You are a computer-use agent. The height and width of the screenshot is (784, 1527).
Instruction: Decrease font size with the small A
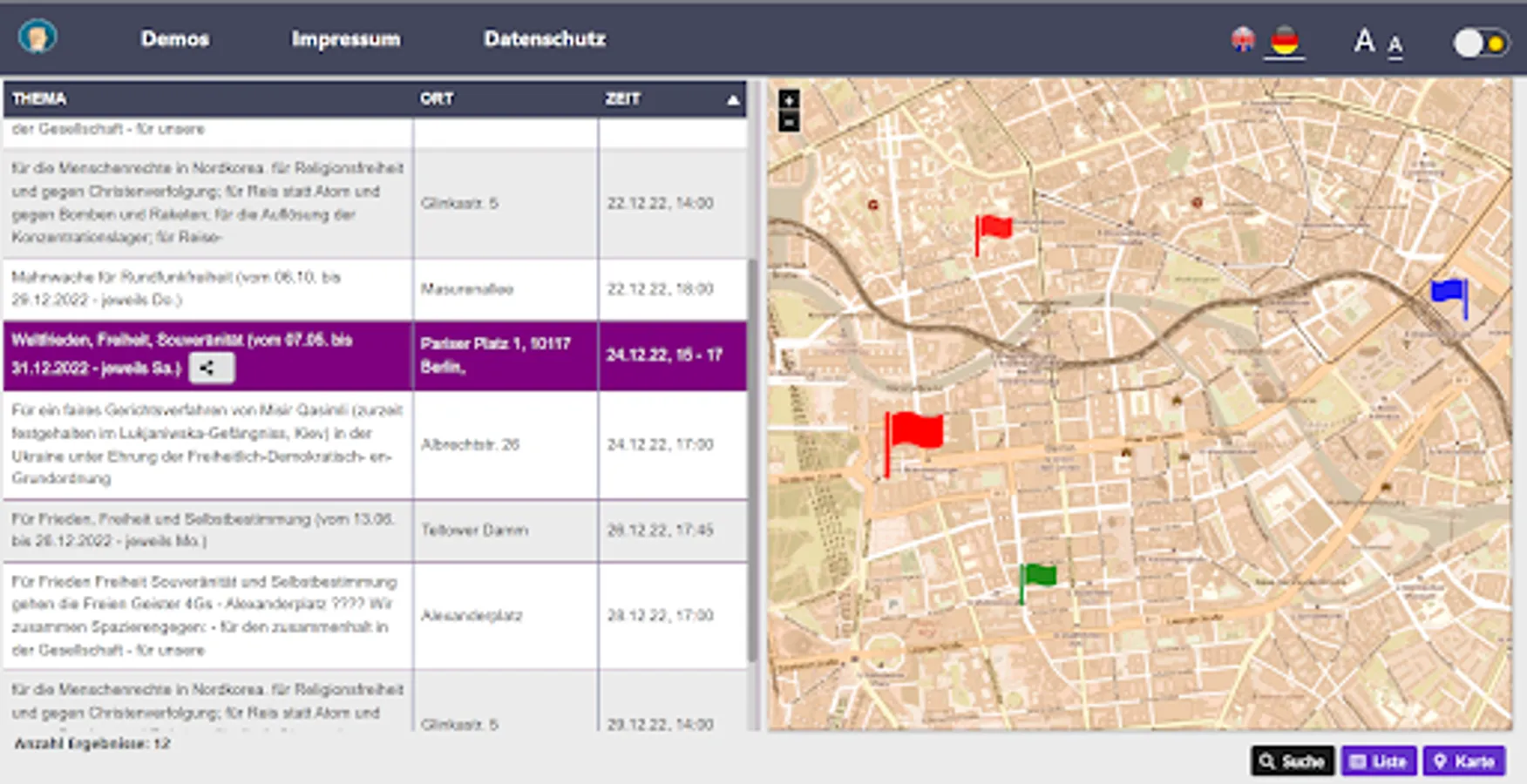point(1395,45)
